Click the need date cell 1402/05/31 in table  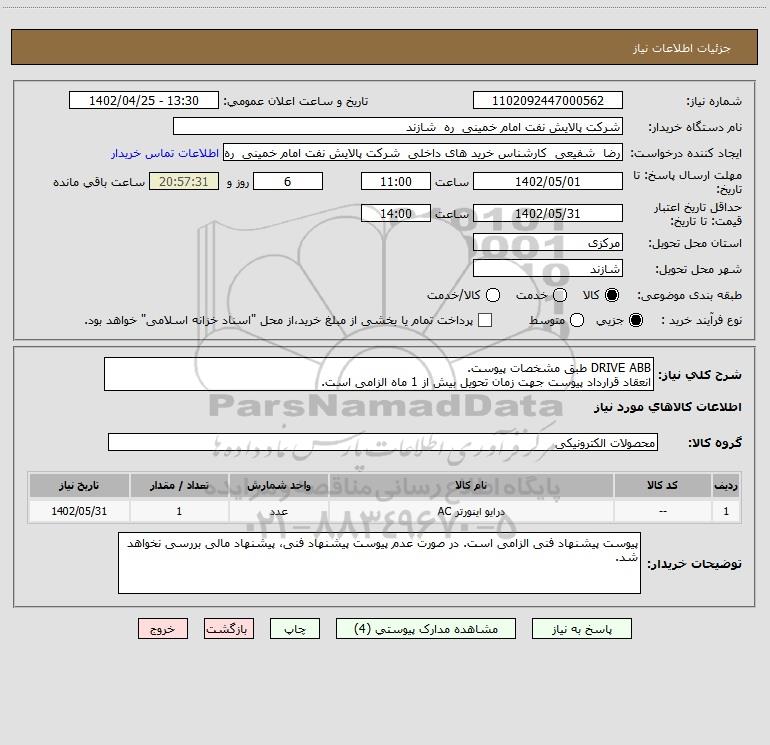(x=79, y=511)
